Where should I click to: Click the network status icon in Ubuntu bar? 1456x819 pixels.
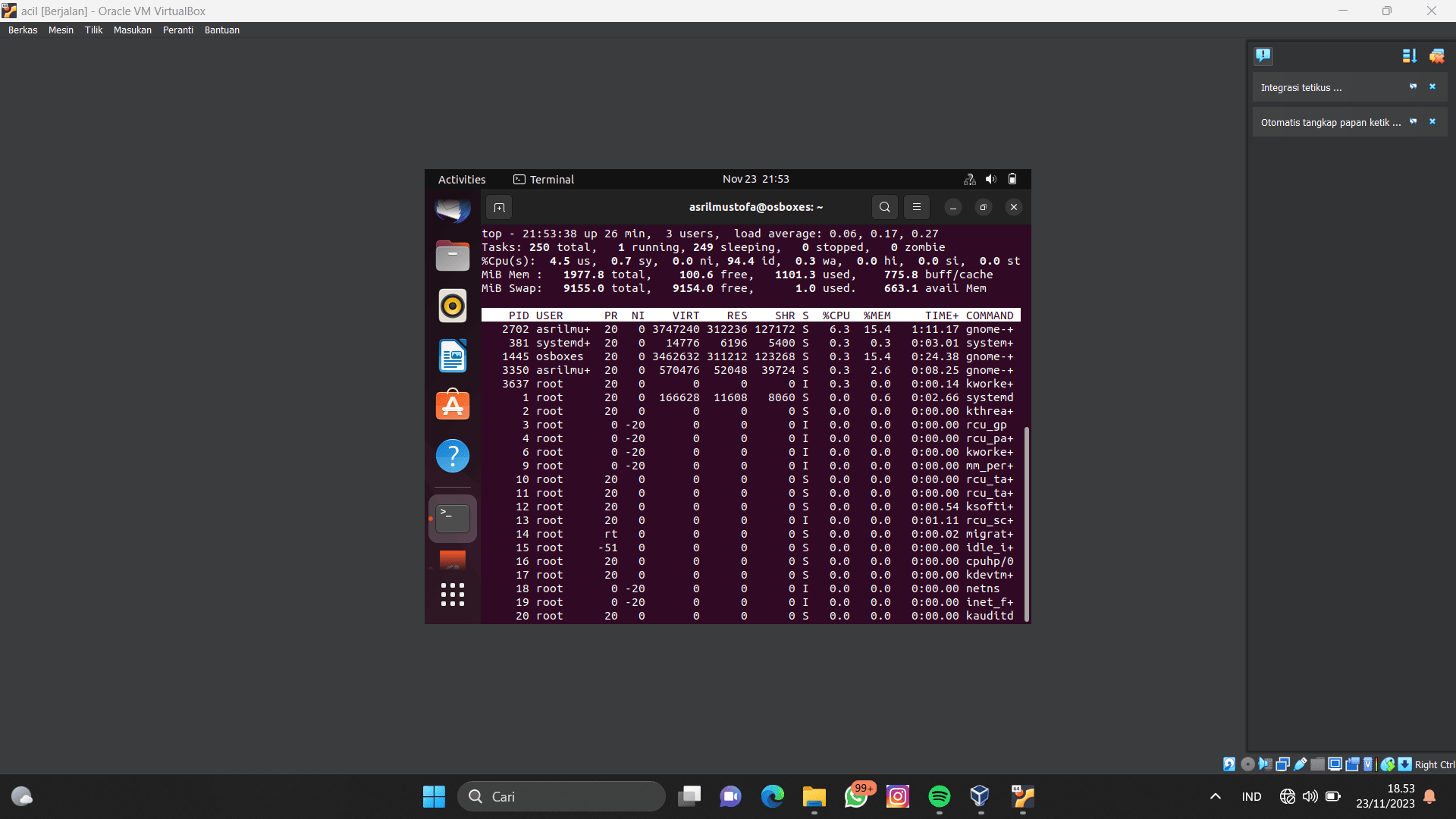pyautogui.click(x=969, y=180)
